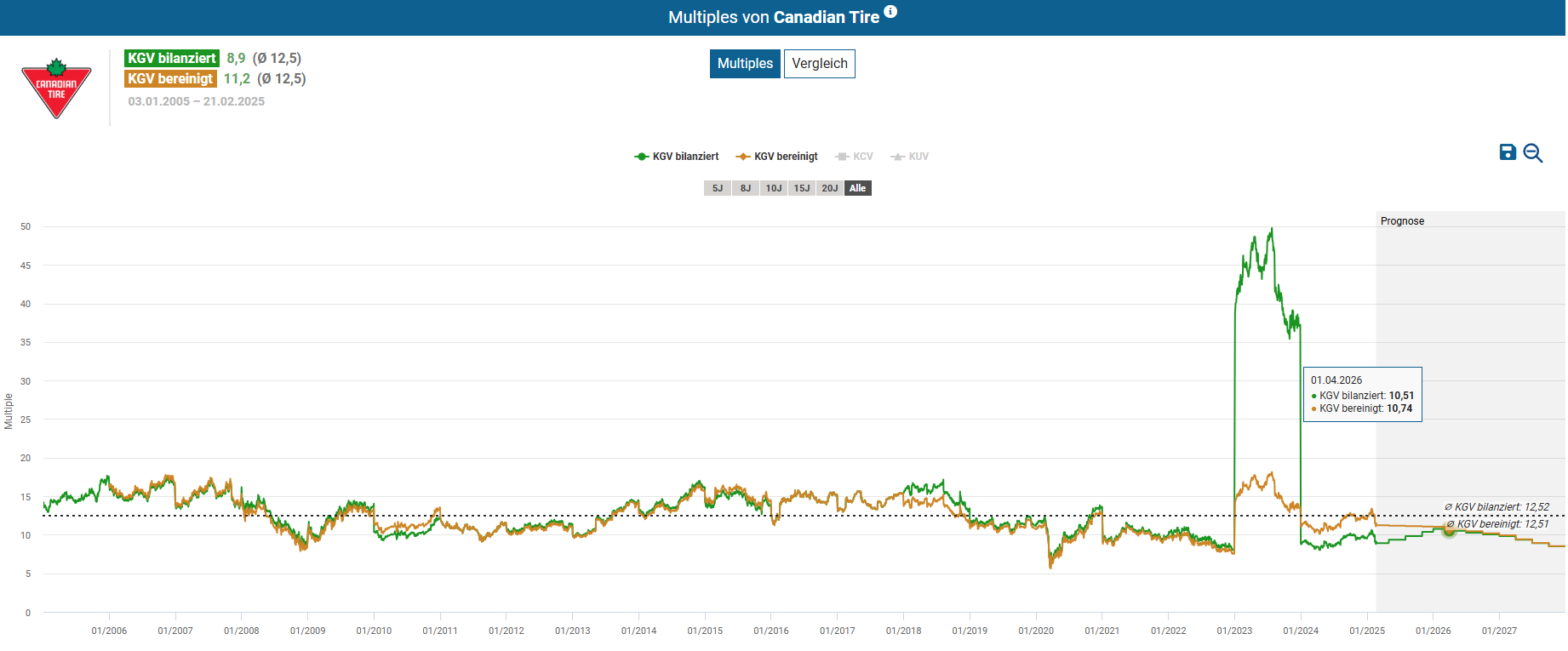Click the highlighted data point in forecast area

point(1449,530)
